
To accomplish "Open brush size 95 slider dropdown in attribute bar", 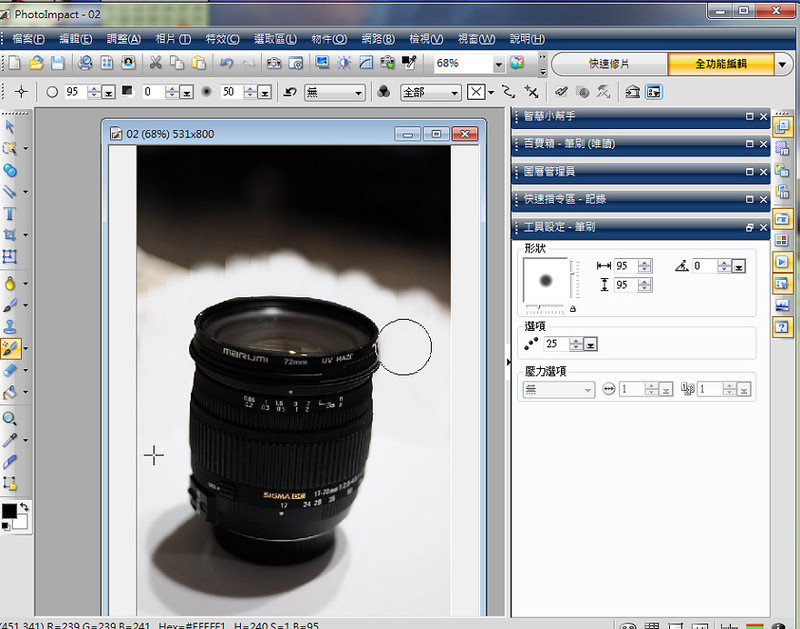I will pyautogui.click(x=108, y=92).
